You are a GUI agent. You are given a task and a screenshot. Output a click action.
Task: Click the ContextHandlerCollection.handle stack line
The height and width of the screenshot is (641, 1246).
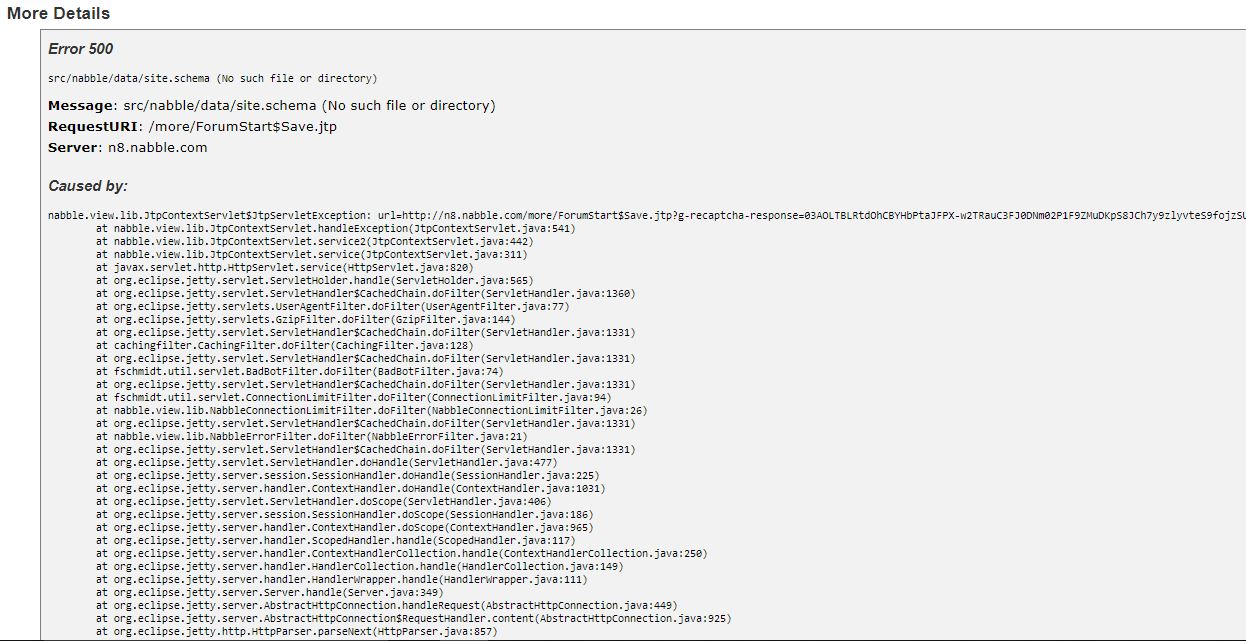click(401, 553)
